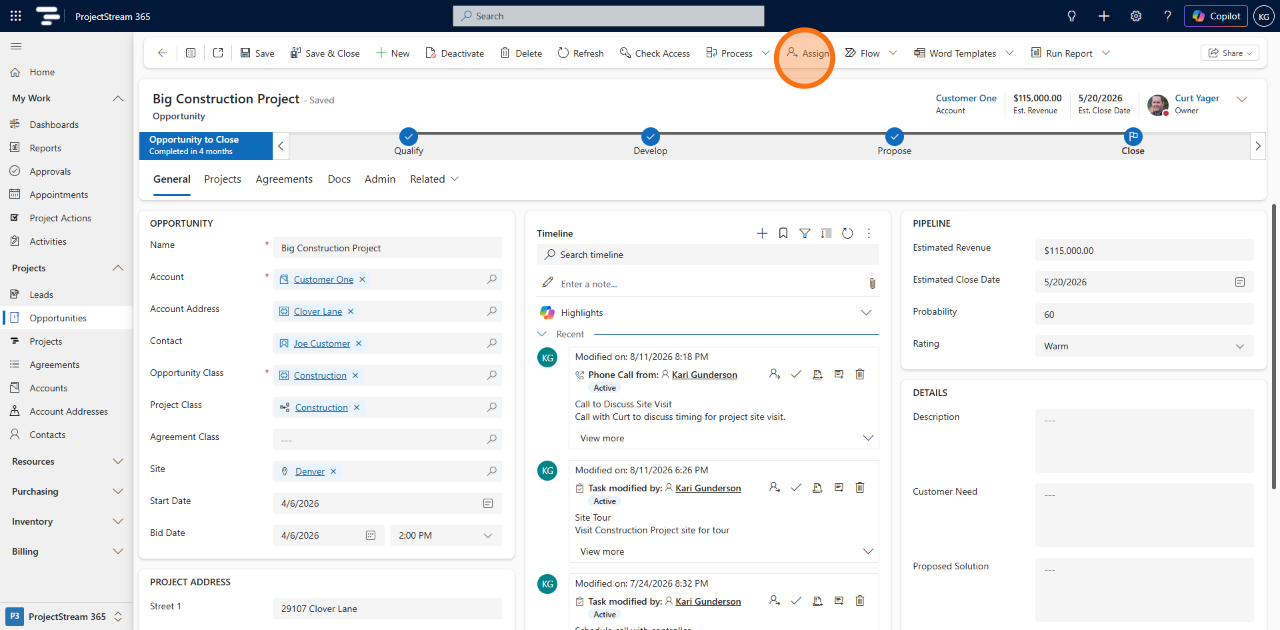Viewport: 1280px width, 630px height.
Task: Switch to the Admin tab
Action: point(380,179)
